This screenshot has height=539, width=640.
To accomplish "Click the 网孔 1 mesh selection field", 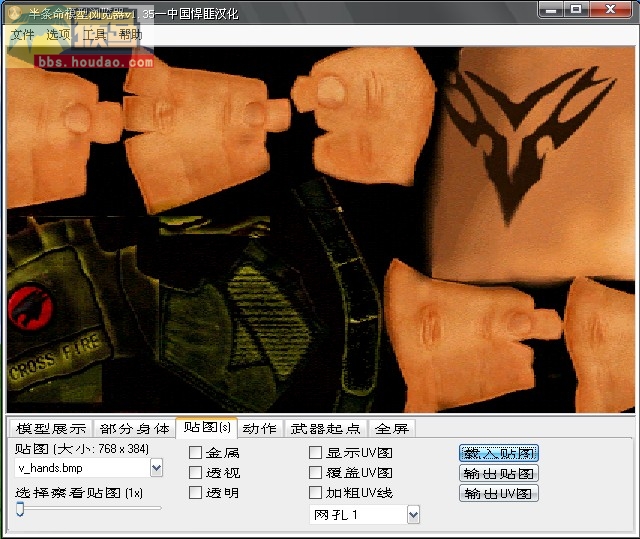I will (x=359, y=515).
